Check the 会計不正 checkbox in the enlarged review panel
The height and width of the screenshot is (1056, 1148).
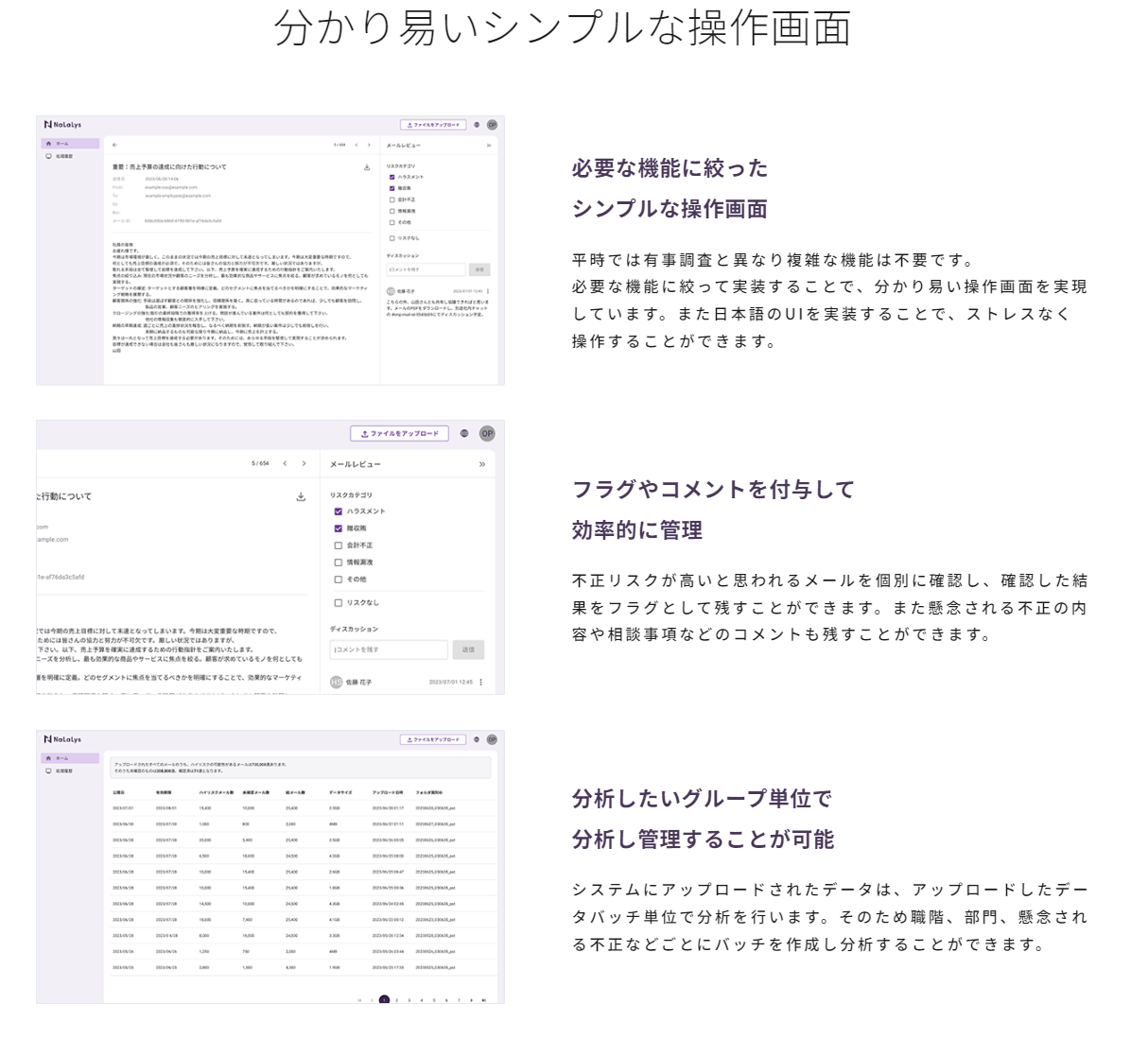tap(339, 545)
